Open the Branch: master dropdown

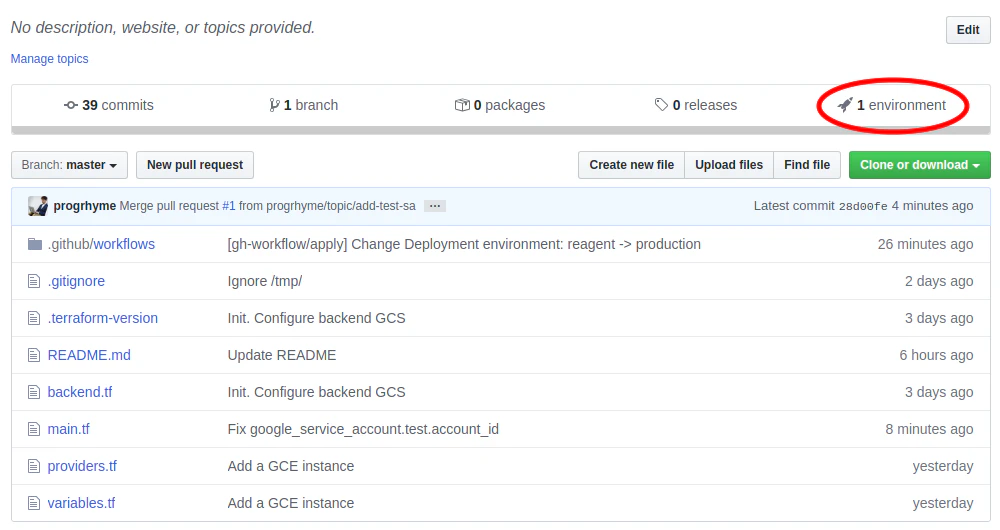pos(70,165)
